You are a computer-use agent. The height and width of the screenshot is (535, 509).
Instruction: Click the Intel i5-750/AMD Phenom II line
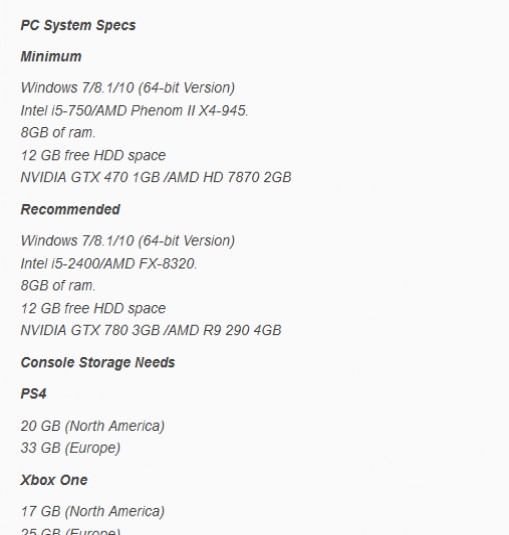[134, 111]
